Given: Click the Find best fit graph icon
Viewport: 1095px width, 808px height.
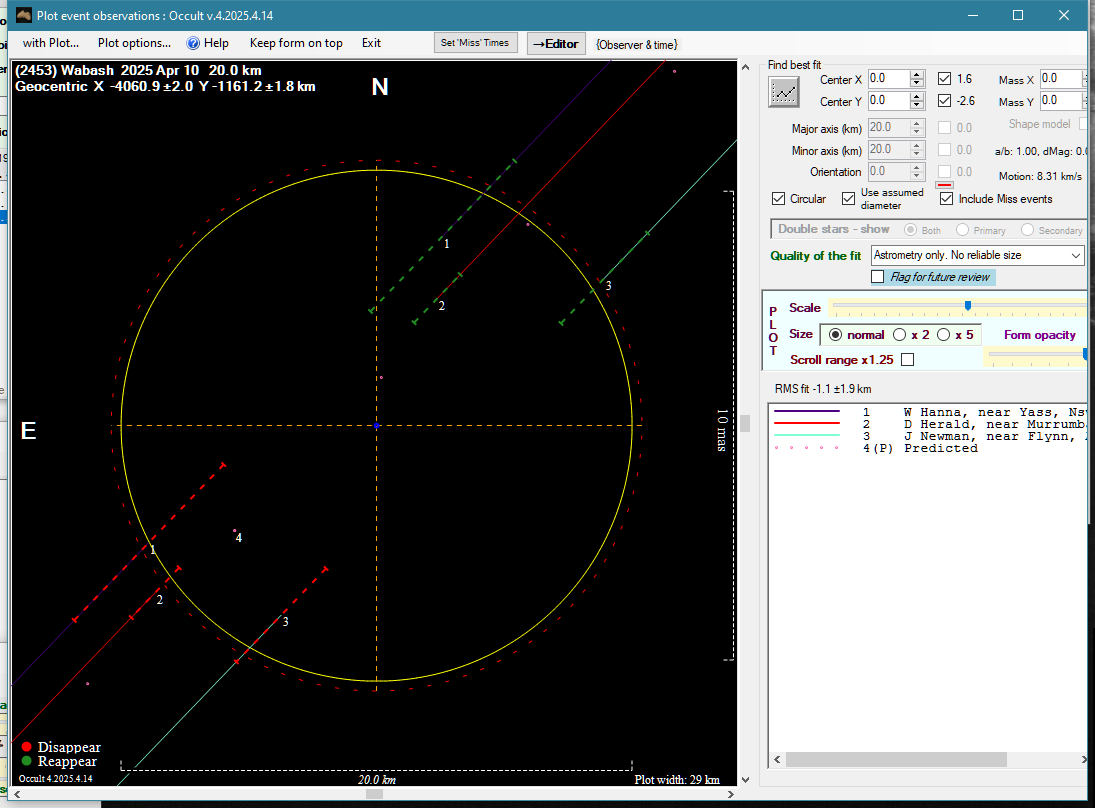Looking at the screenshot, I should (784, 92).
